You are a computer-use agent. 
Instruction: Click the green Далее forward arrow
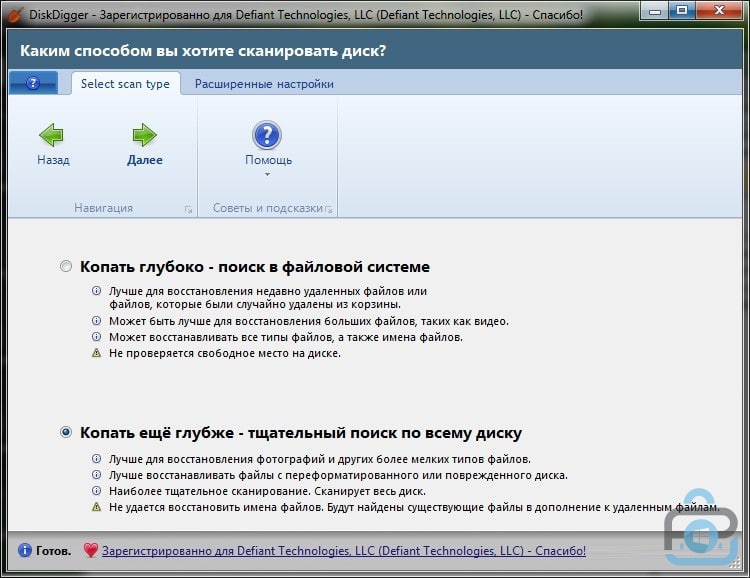144,134
